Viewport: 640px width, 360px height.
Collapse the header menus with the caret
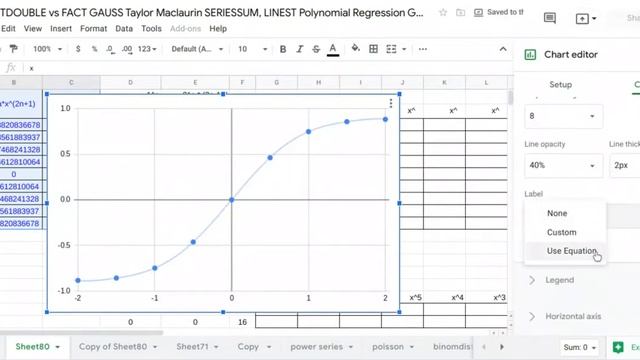click(x=503, y=49)
